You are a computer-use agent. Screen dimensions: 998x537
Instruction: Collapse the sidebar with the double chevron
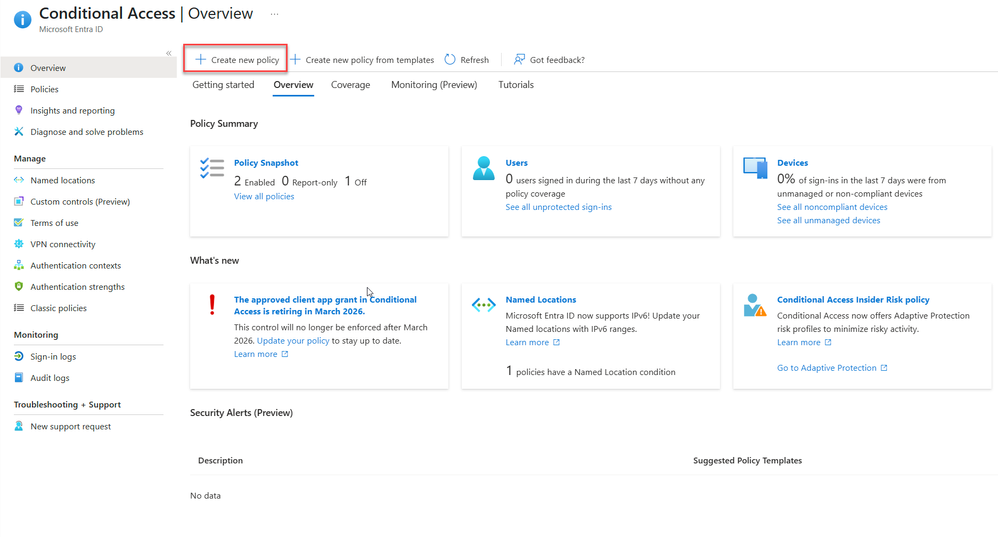169,53
